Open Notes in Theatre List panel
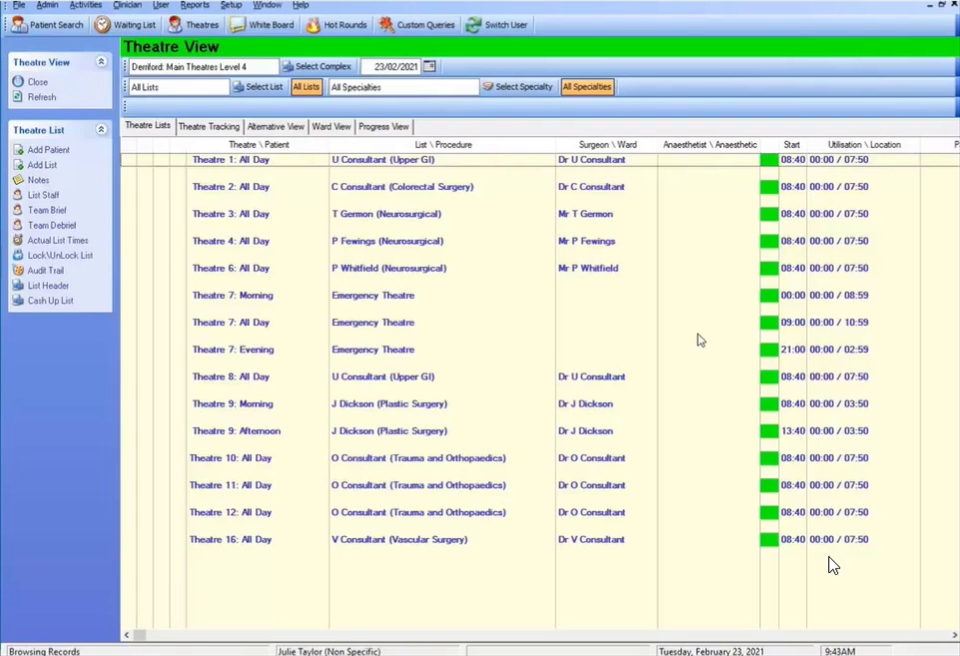The width and height of the screenshot is (960, 656). coord(31,180)
